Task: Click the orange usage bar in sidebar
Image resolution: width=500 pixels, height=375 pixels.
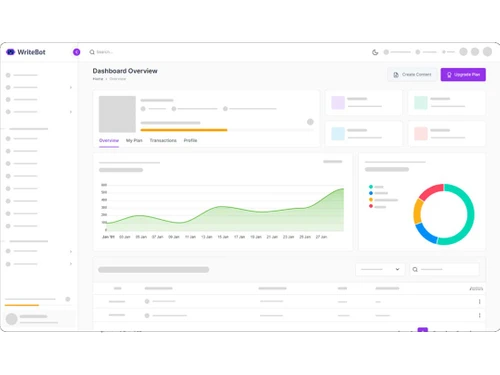Action: point(22,305)
